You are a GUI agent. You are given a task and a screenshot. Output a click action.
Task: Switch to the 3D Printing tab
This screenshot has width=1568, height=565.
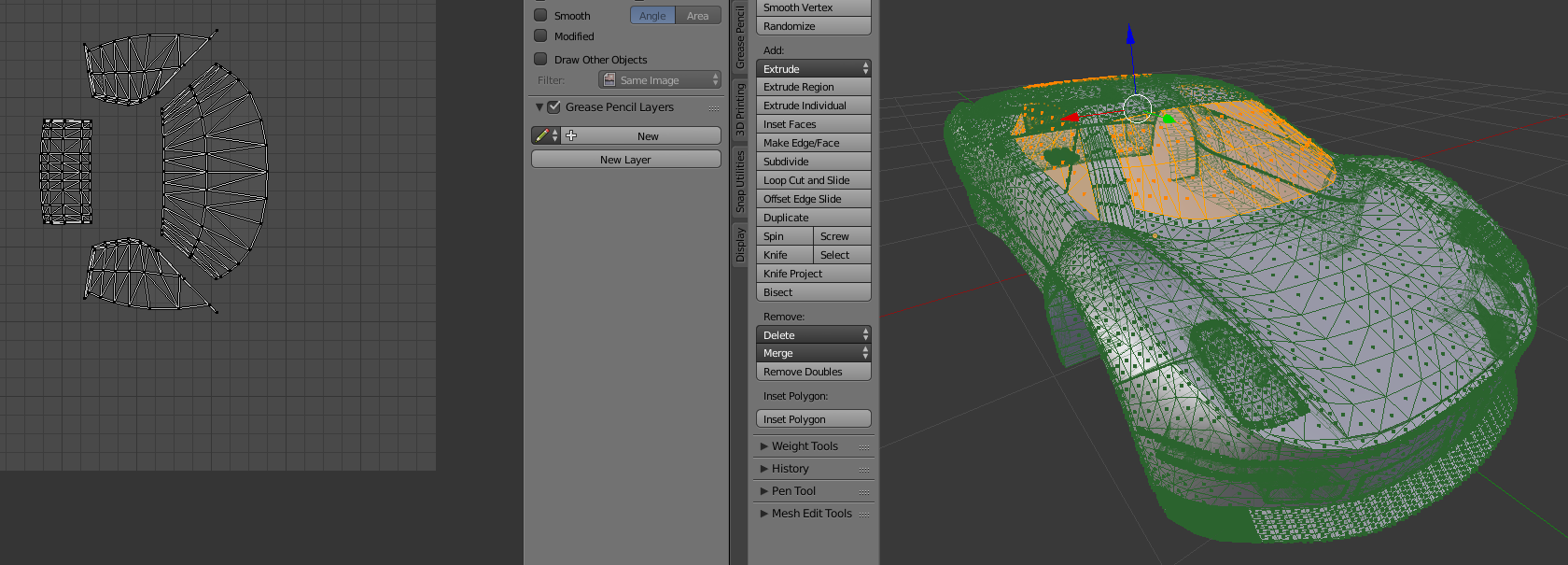click(740, 110)
